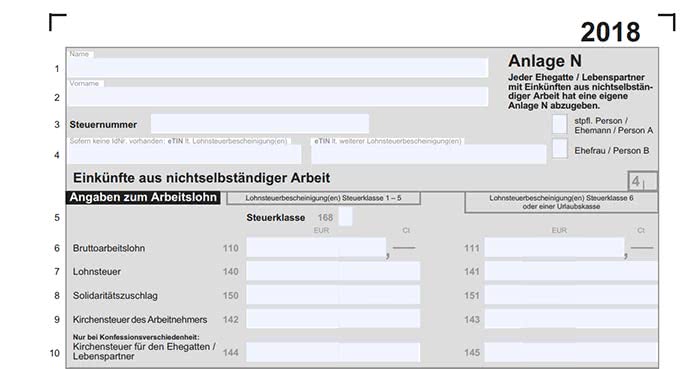Focus the Steuernummer field
Screen dimensions: 700x369
click(260, 124)
